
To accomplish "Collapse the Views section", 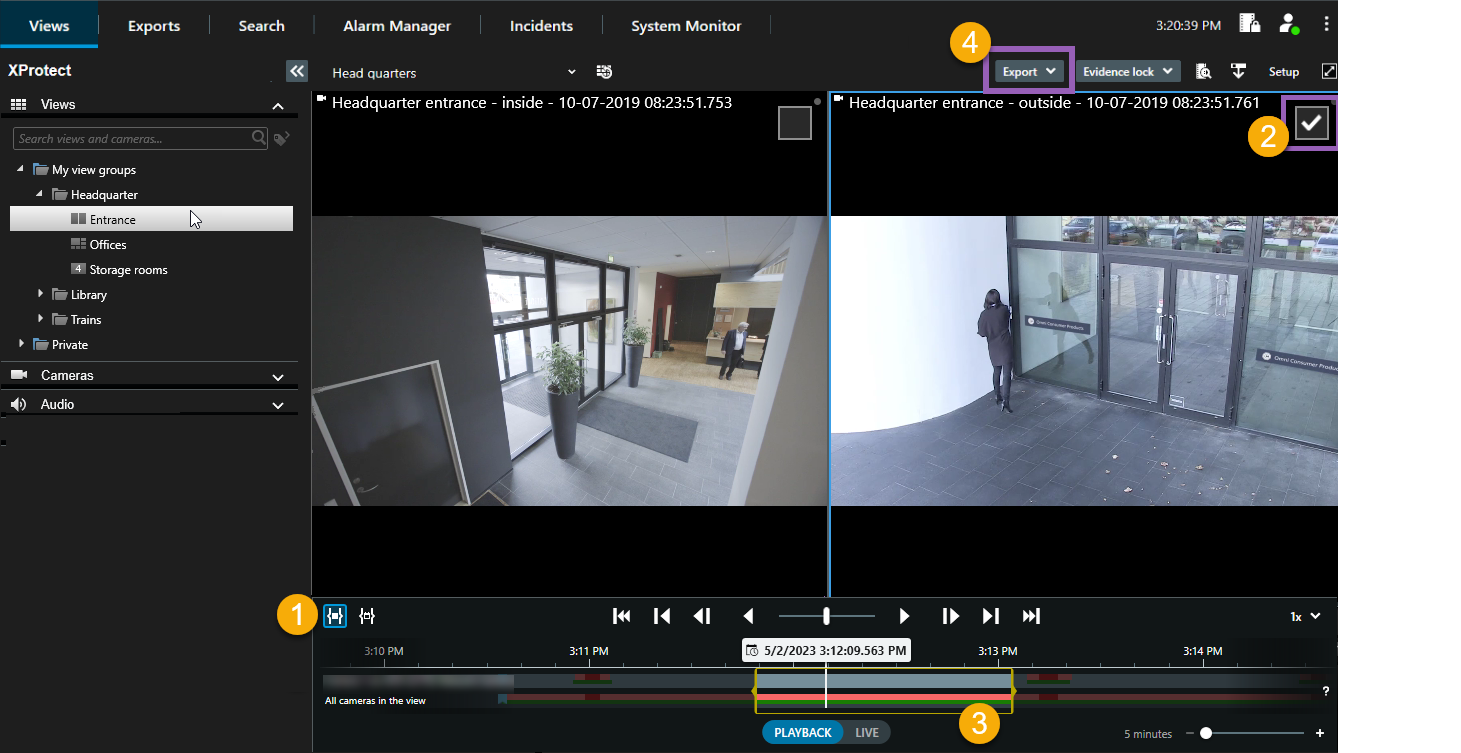I will click(x=278, y=105).
